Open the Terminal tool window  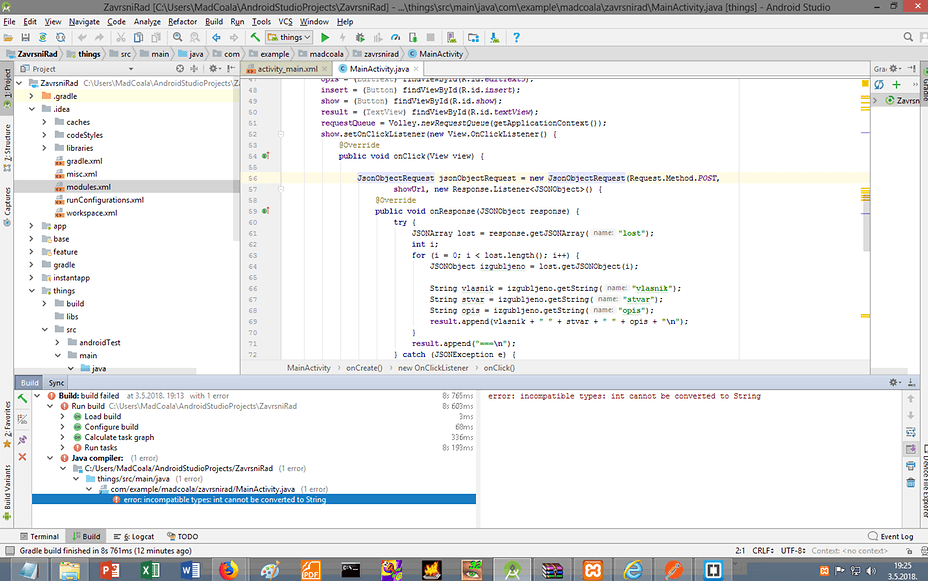40,537
